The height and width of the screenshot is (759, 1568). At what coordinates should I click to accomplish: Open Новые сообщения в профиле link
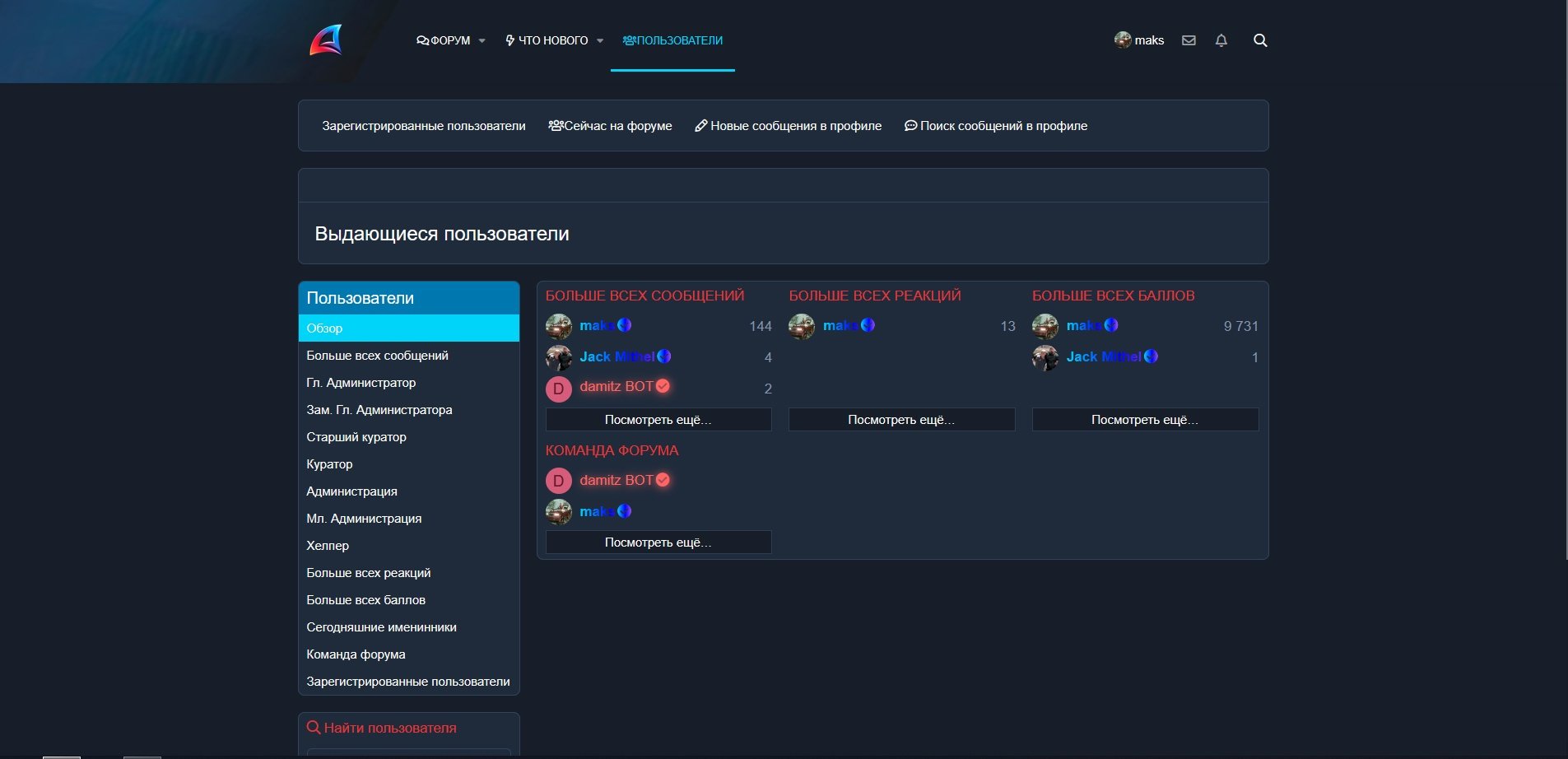(788, 126)
